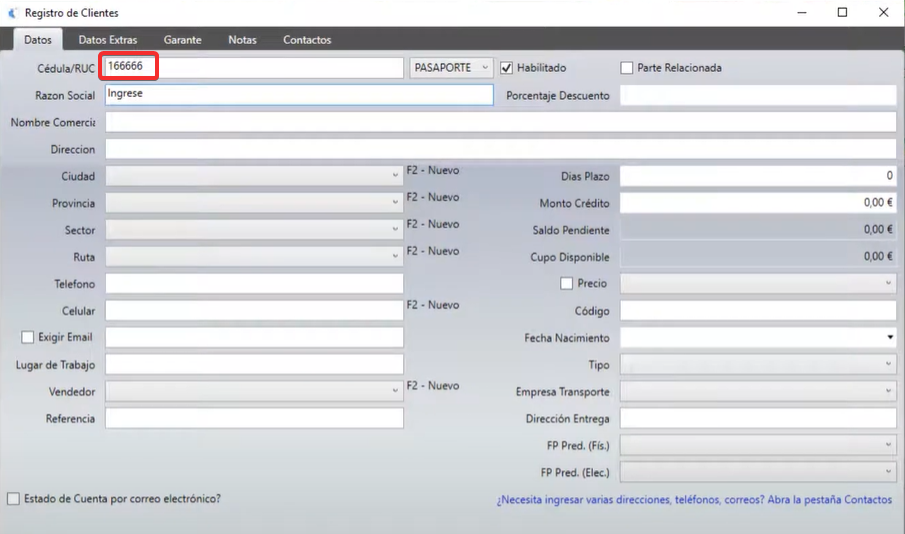Click the Telefono input field
Viewport: 905px width, 534px height.
[x=254, y=283]
